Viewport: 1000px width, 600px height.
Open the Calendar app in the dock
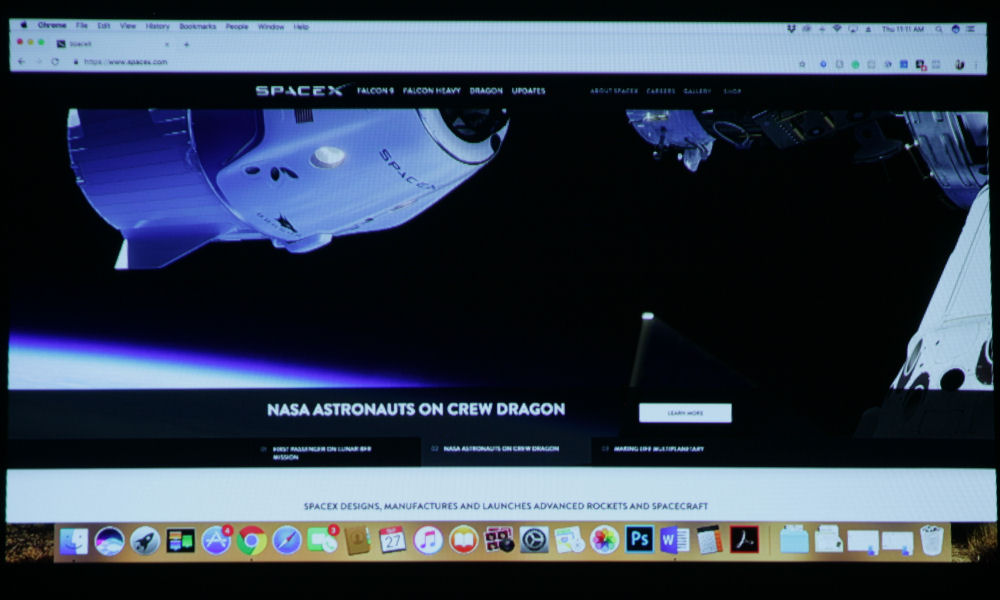pyautogui.click(x=393, y=540)
